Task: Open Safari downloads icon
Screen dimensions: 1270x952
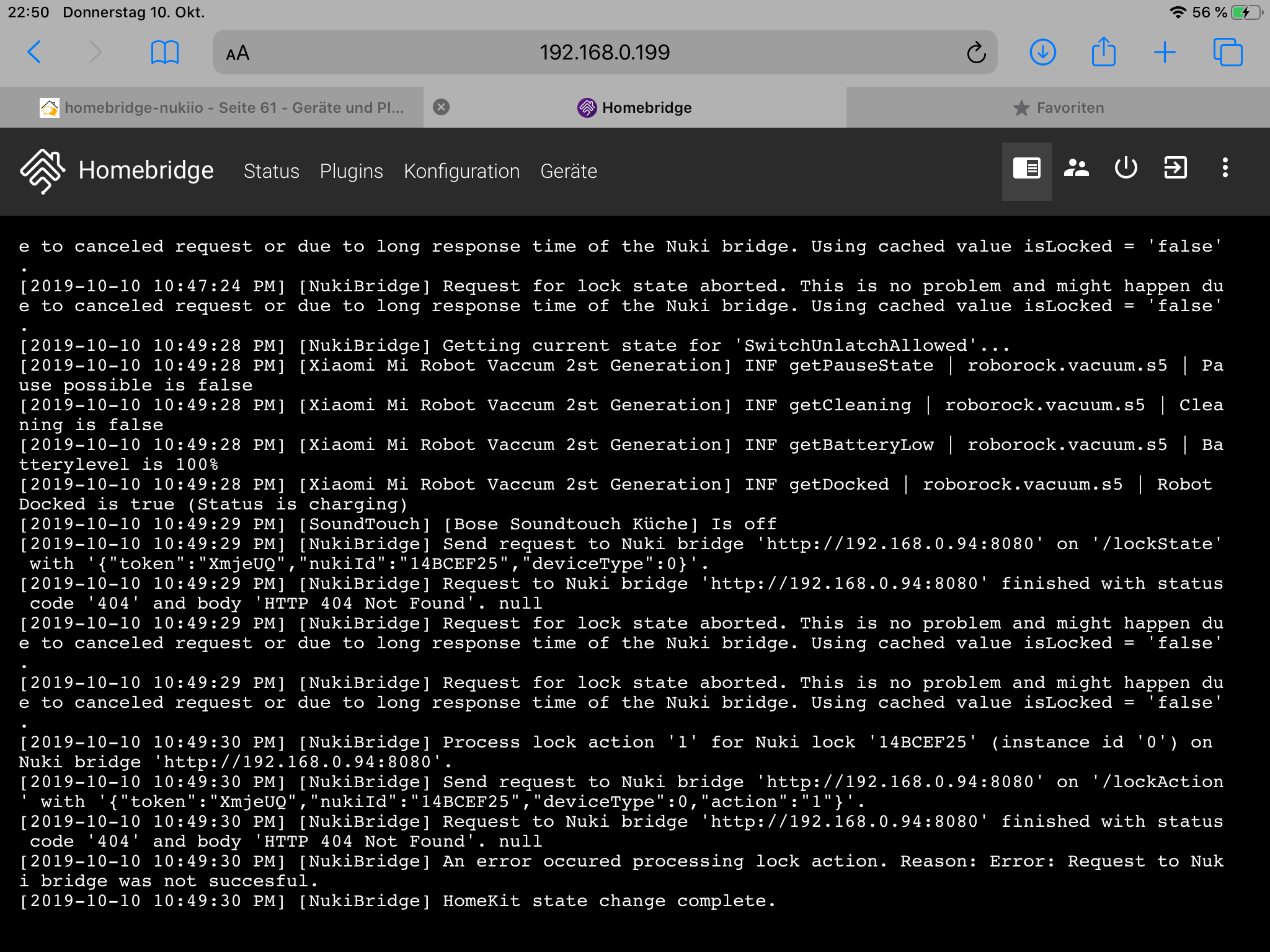Action: point(1042,53)
